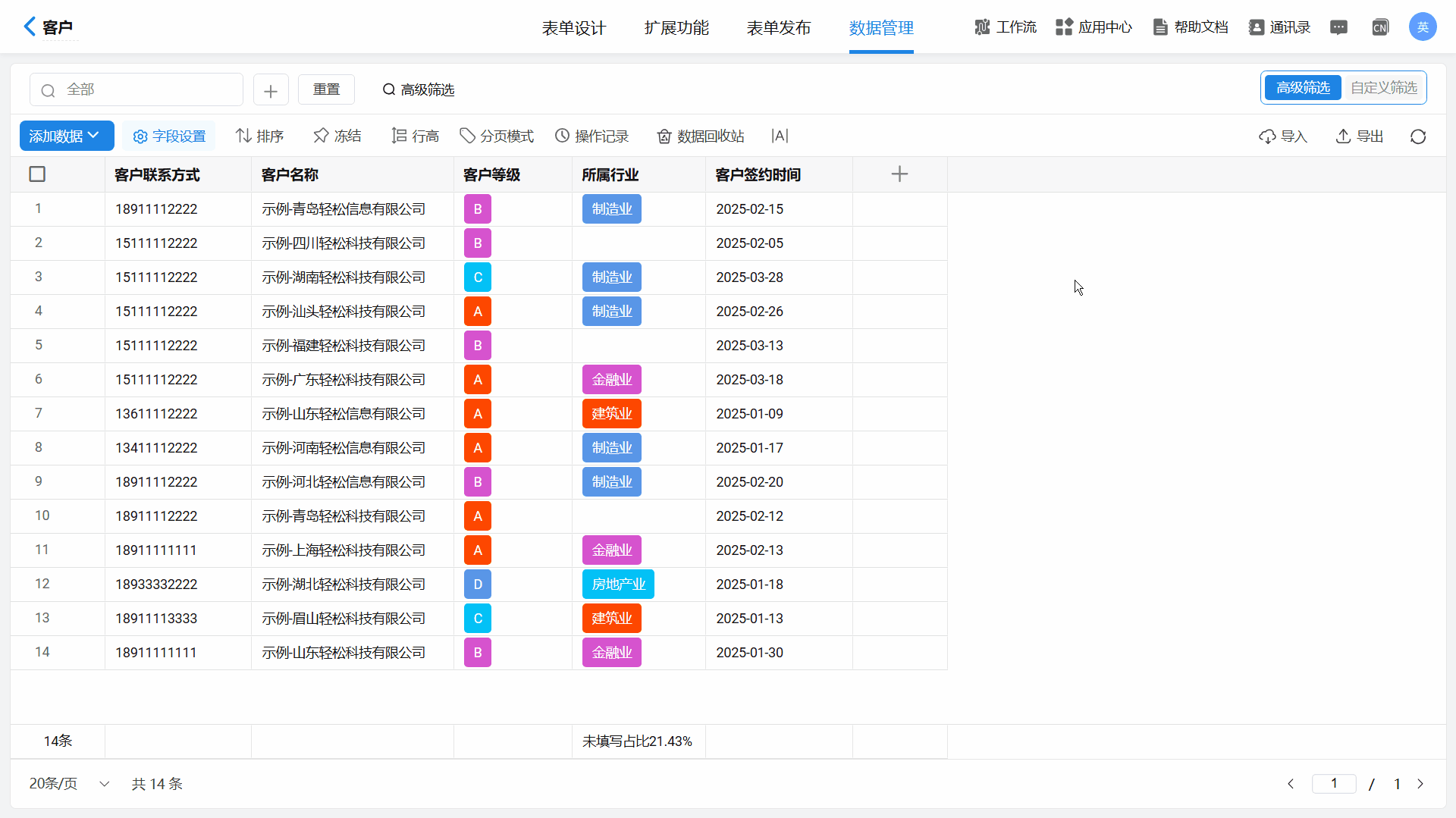The image size is (1456, 818).
Task: Refresh the table data
Action: coord(1418,136)
